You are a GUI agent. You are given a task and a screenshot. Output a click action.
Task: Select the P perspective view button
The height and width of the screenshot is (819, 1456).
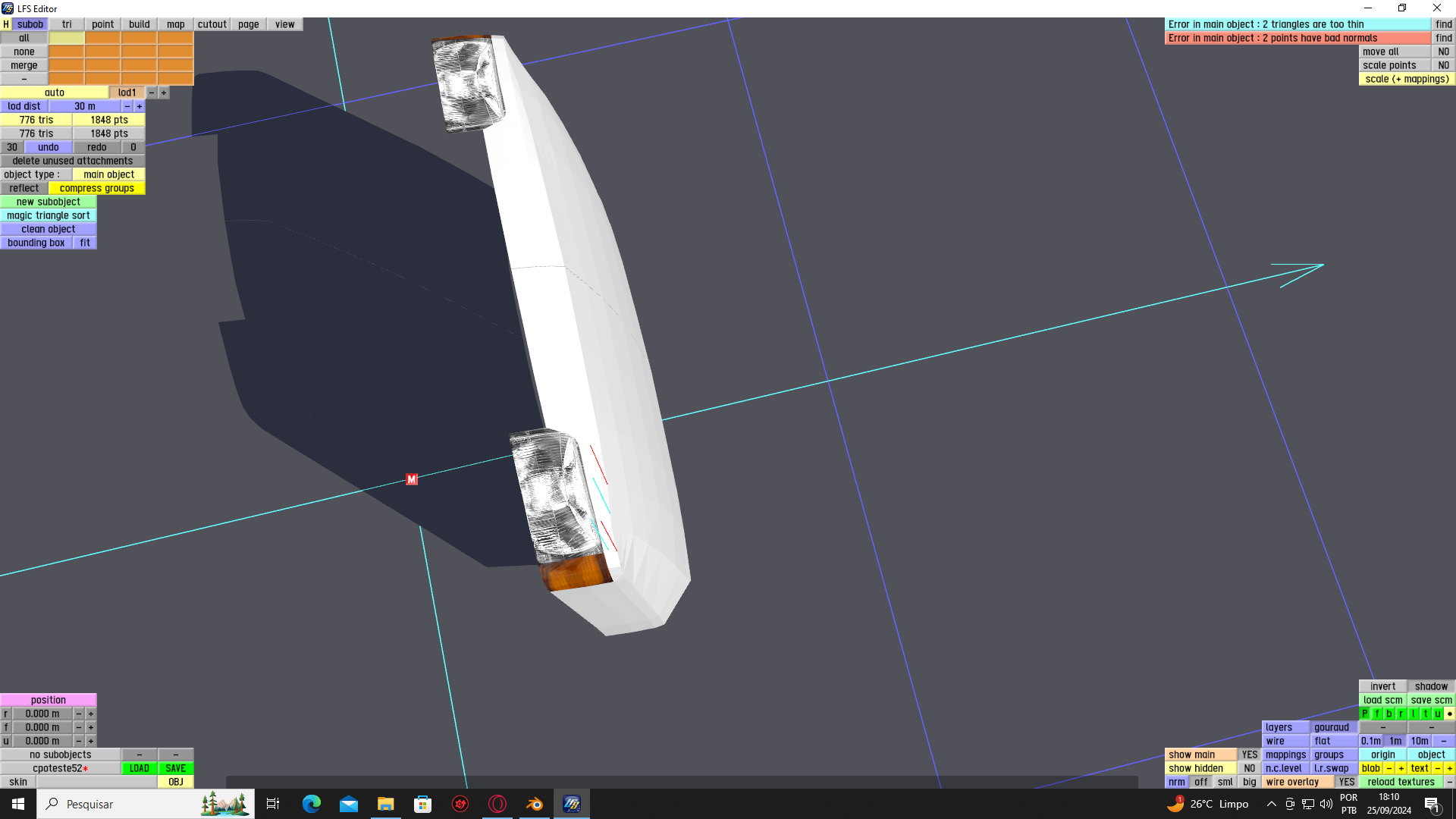pos(1365,714)
